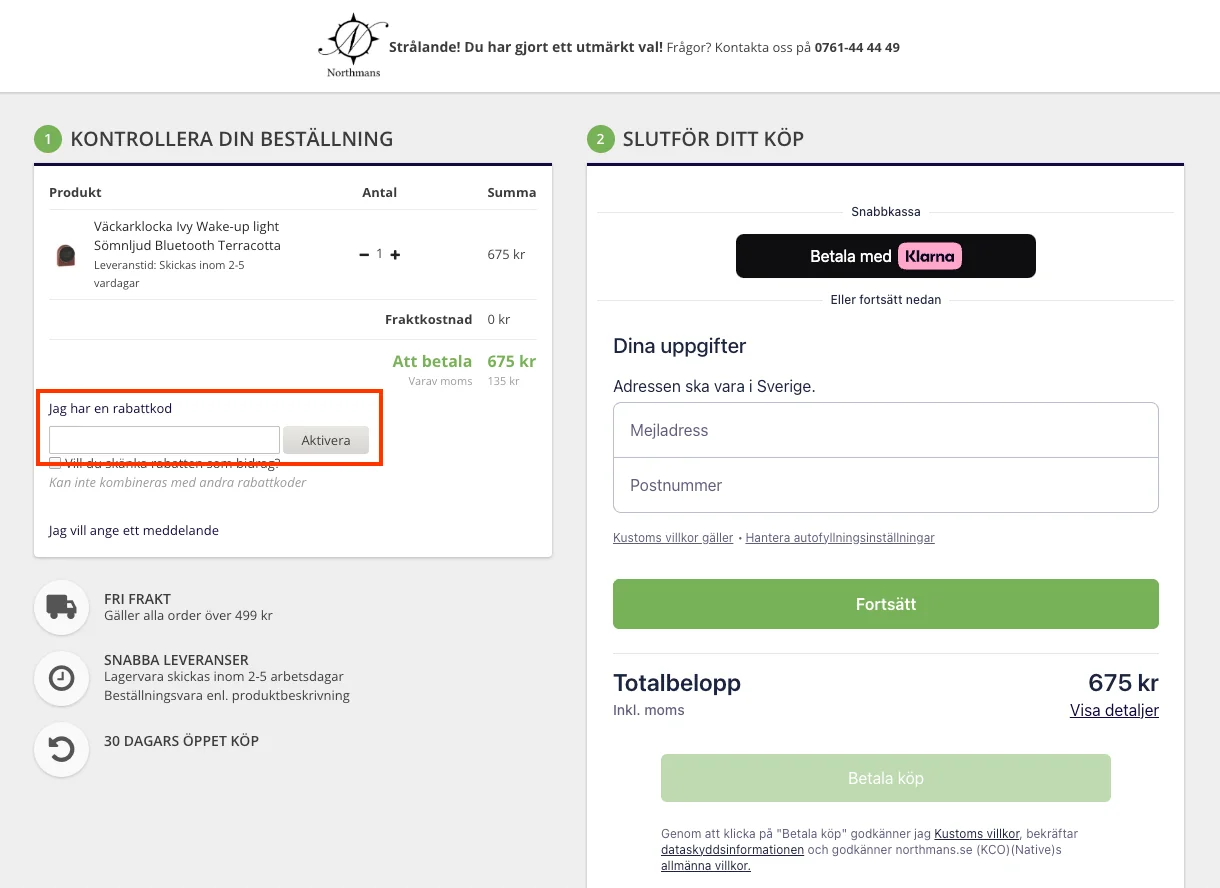Click the fast delivery clock icon
Viewport: 1220px width, 888px height.
(62, 678)
